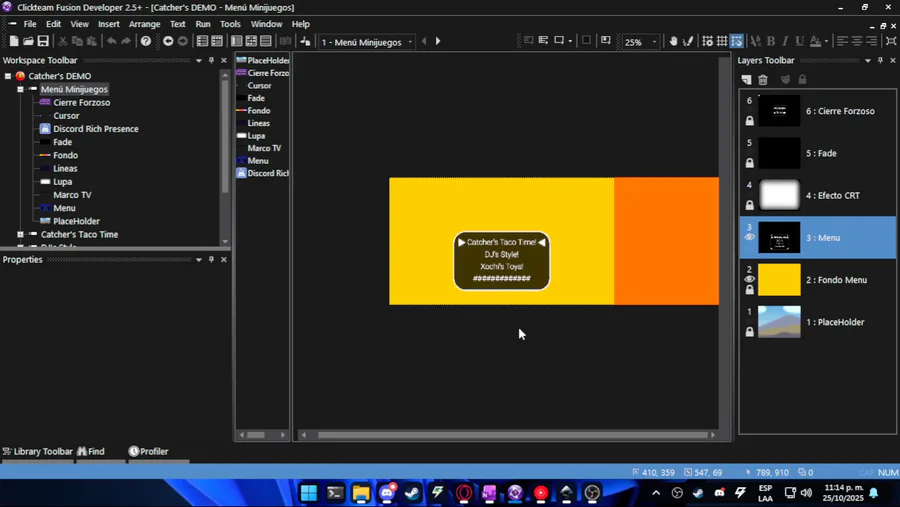Select the paint mode brush tool
The height and width of the screenshot is (507, 900).
click(x=688, y=41)
